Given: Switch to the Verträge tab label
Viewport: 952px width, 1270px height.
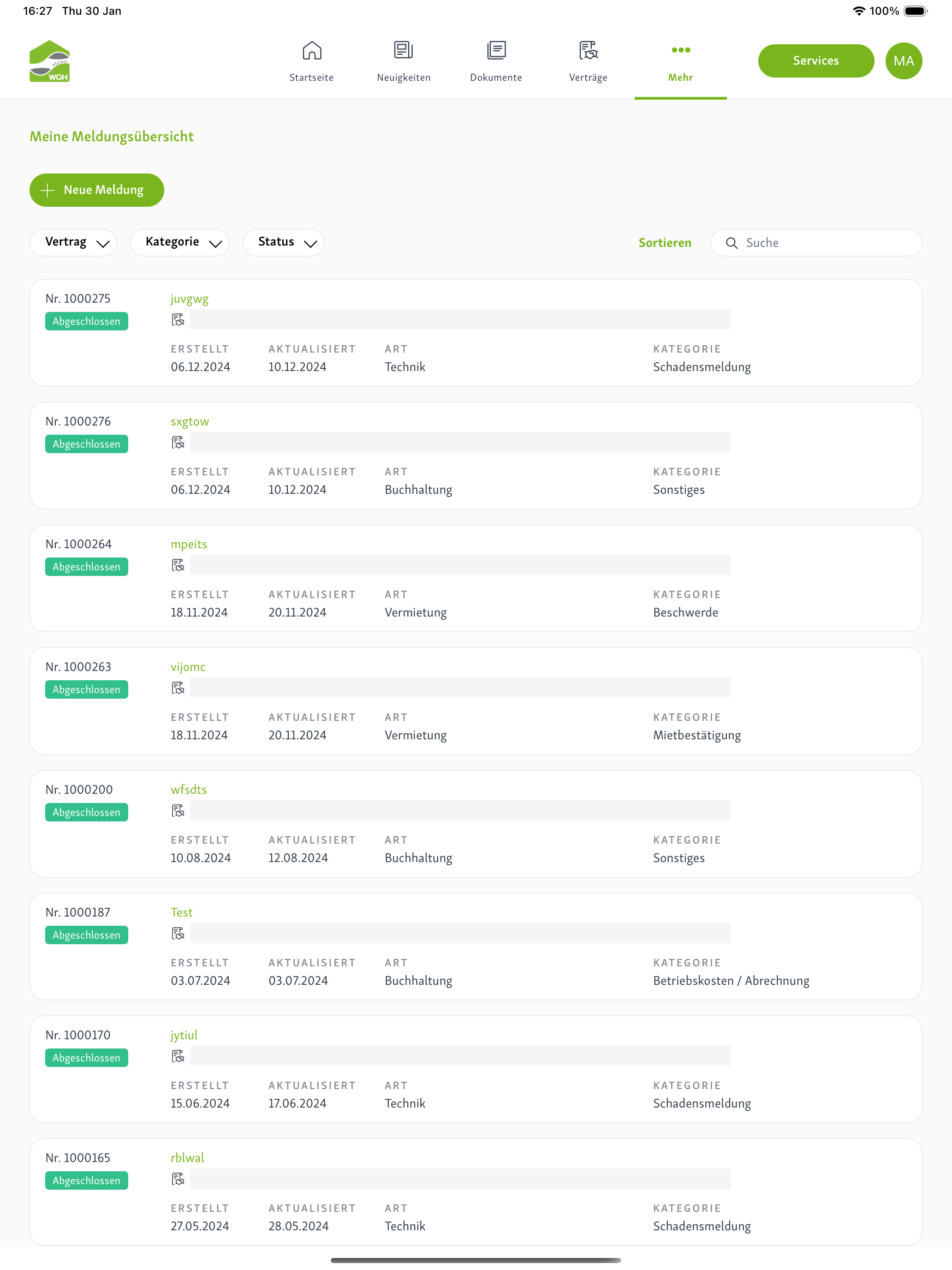Looking at the screenshot, I should click(588, 78).
